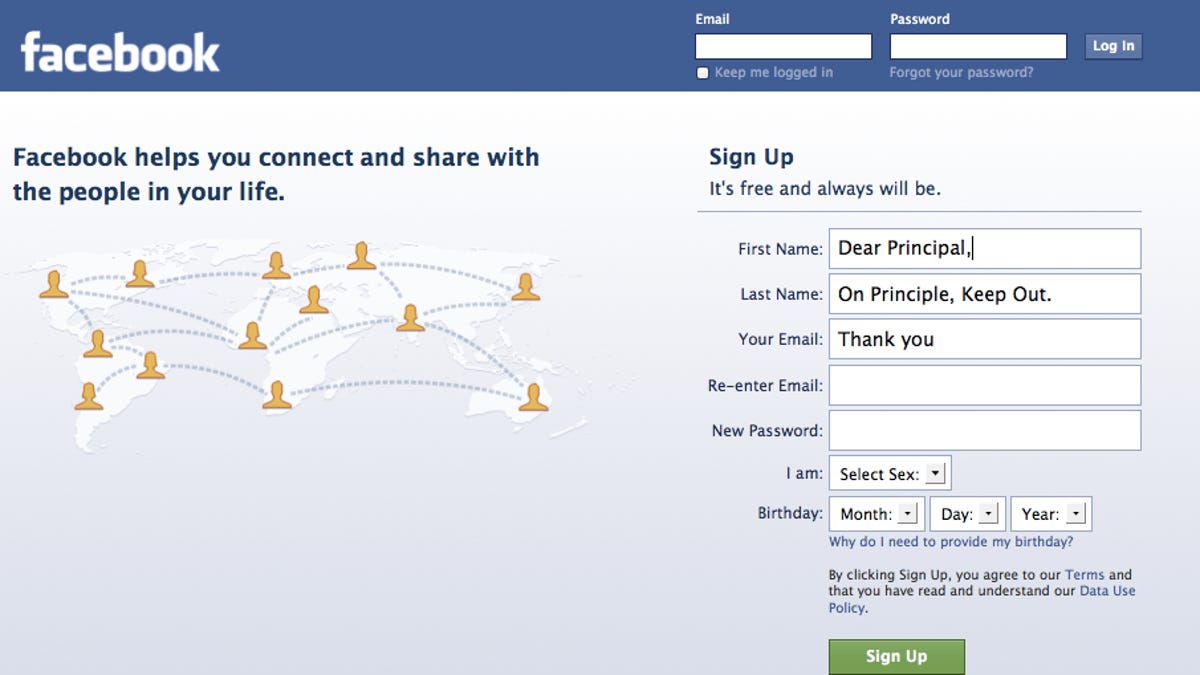
Task: Open the Forgot your password link
Action: pos(961,72)
